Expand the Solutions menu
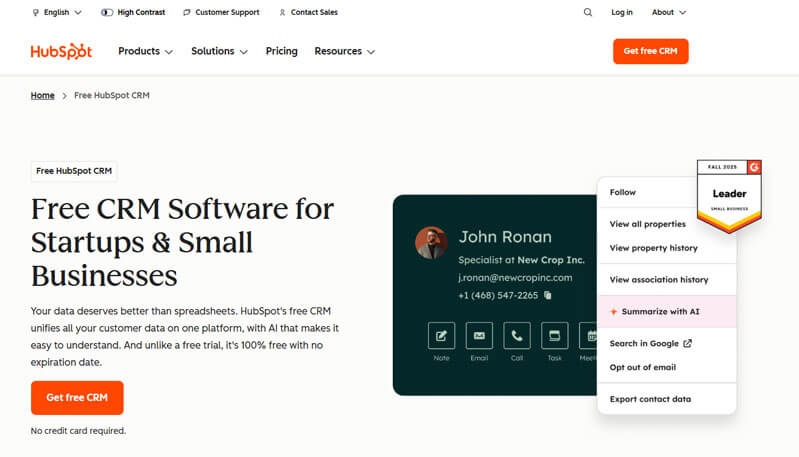This screenshot has width=799, height=457. click(x=219, y=51)
